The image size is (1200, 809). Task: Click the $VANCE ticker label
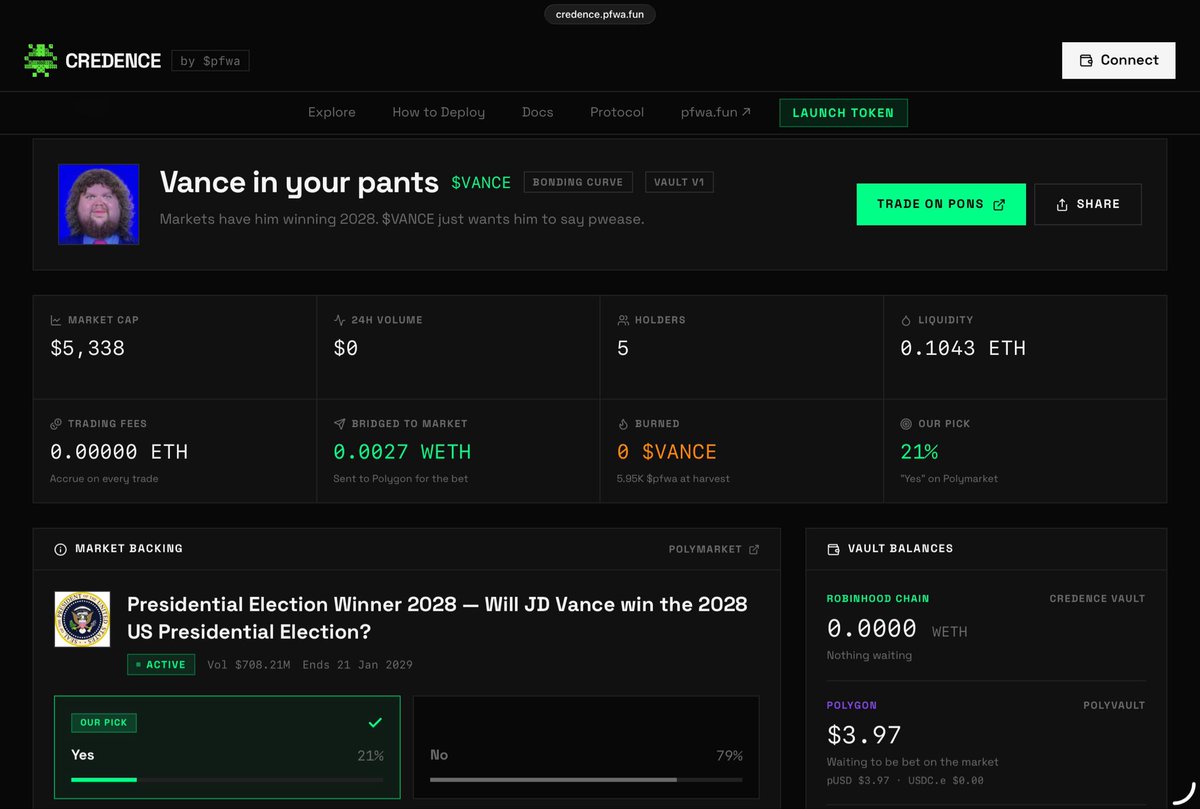tap(481, 183)
